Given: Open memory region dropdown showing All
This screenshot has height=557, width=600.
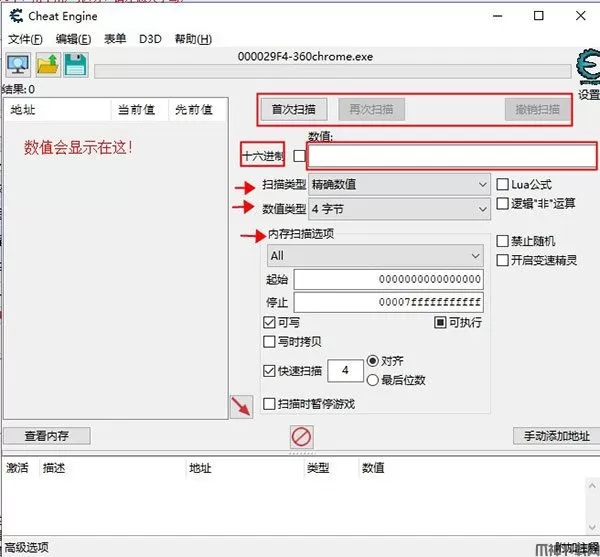Looking at the screenshot, I should 375,256.
